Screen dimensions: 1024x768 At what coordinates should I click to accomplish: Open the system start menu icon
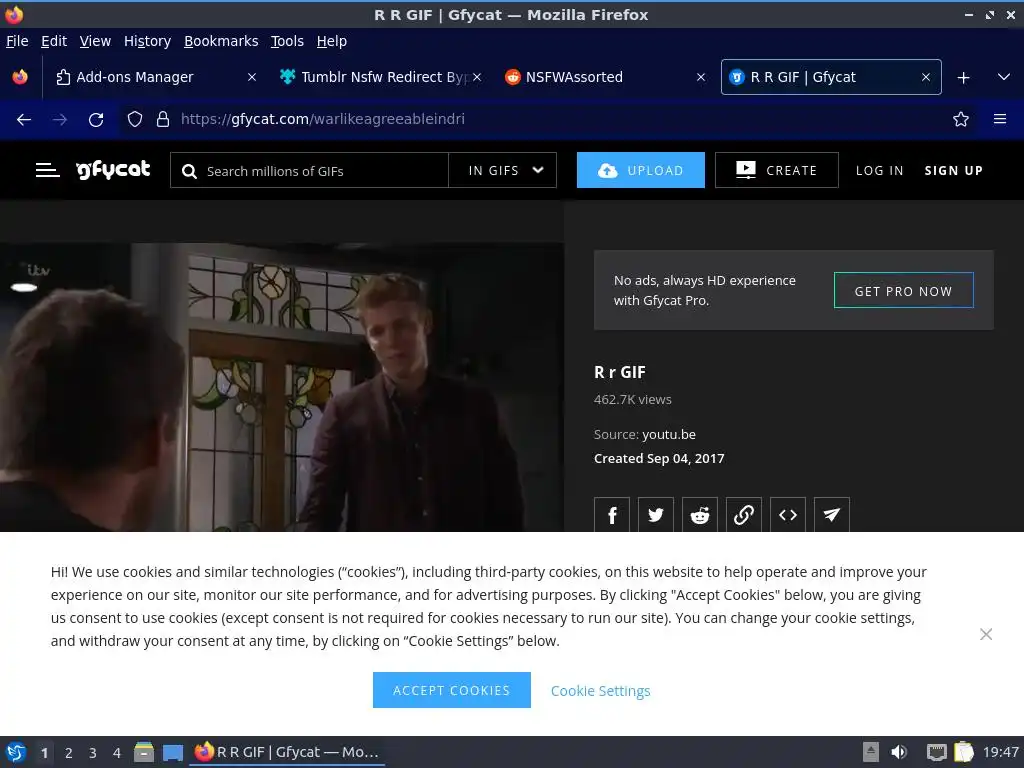point(16,752)
